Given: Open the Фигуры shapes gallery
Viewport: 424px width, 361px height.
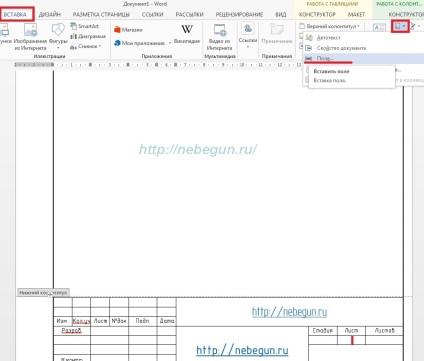Looking at the screenshot, I should tap(58, 36).
